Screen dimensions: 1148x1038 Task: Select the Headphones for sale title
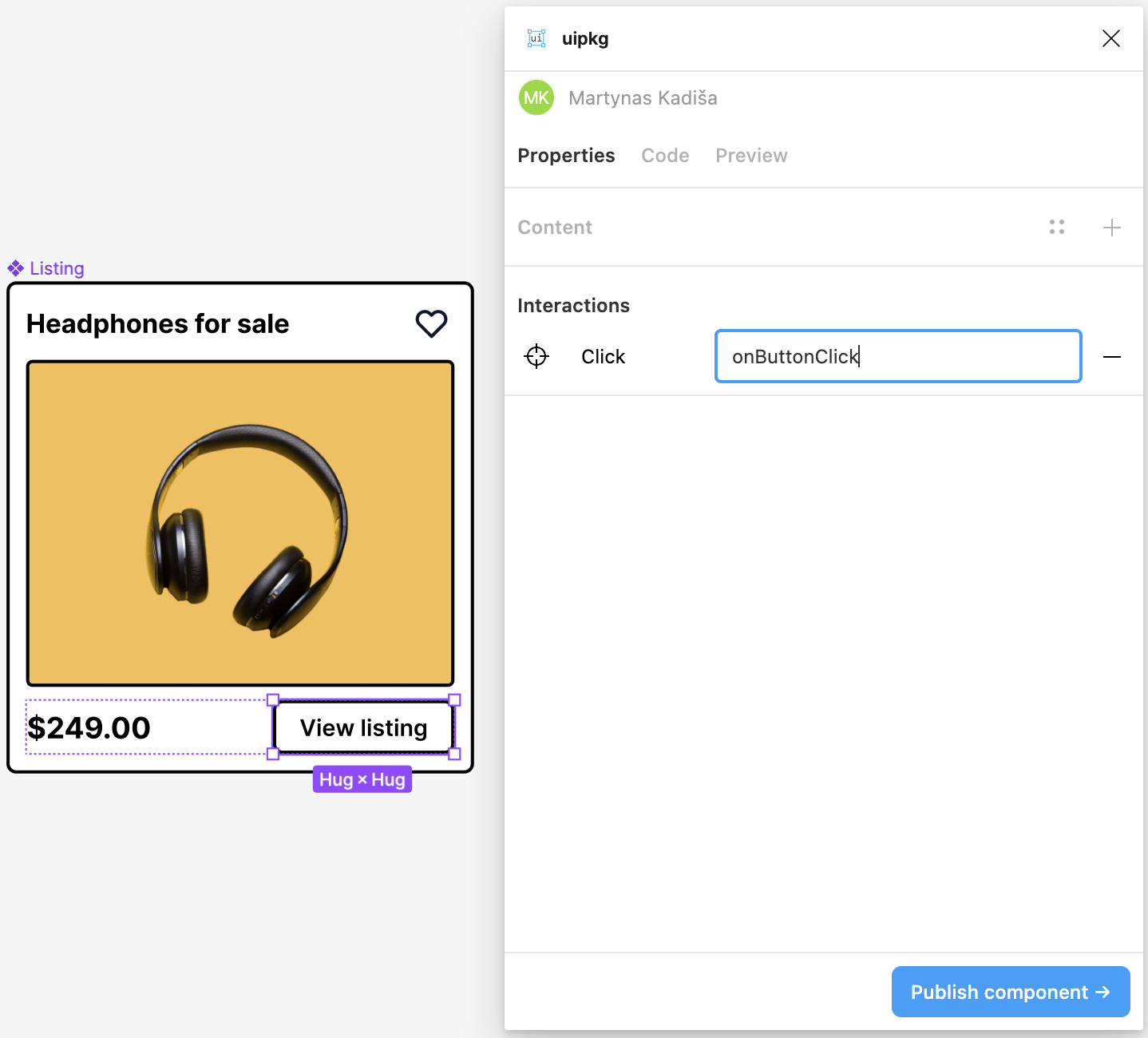click(157, 323)
